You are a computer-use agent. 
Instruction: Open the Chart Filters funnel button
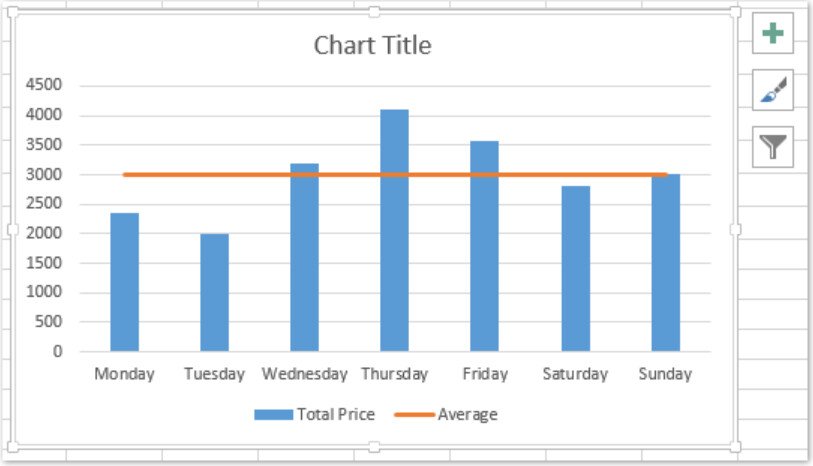pos(772,147)
